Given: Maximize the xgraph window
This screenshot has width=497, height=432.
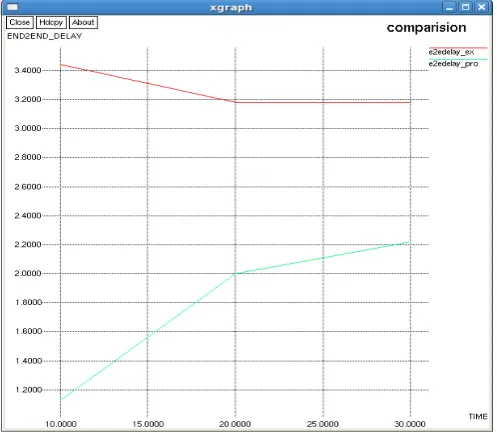Looking at the screenshot, I should [465, 7].
